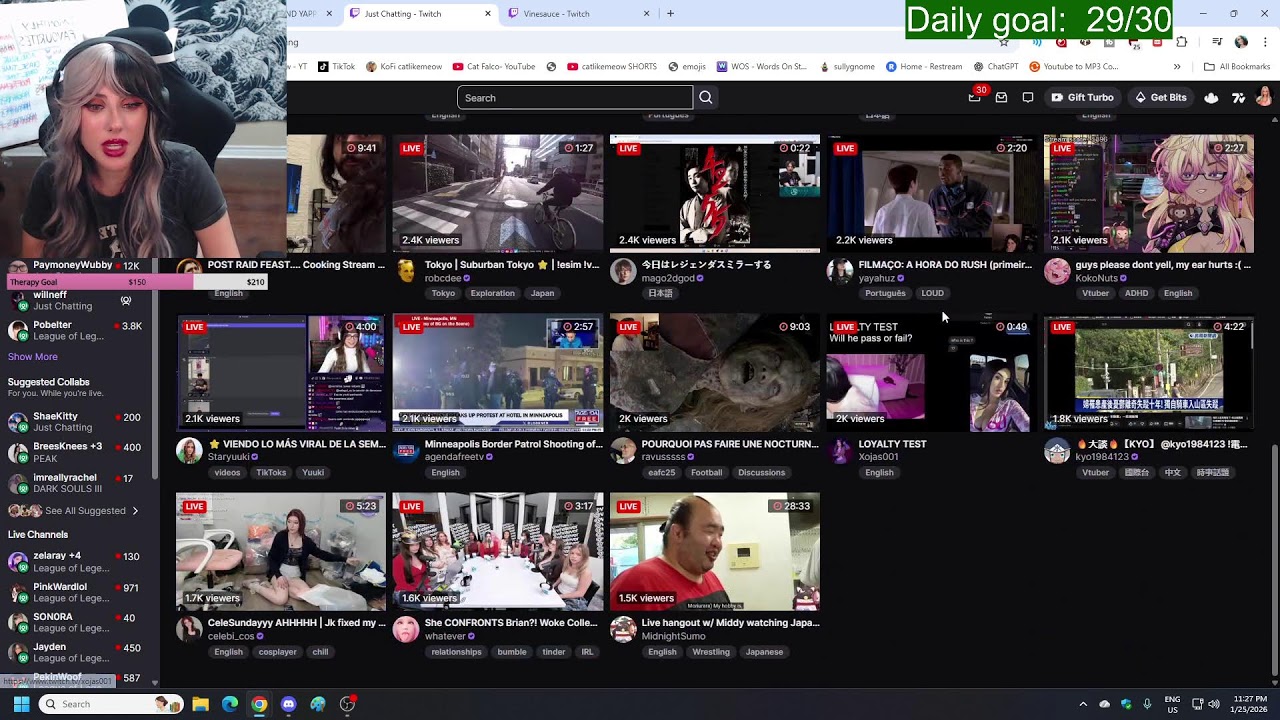The height and width of the screenshot is (720, 1280).
Task: Open Tokyo Suburban Tokyo stream thumbnail
Action: pyautogui.click(x=498, y=194)
